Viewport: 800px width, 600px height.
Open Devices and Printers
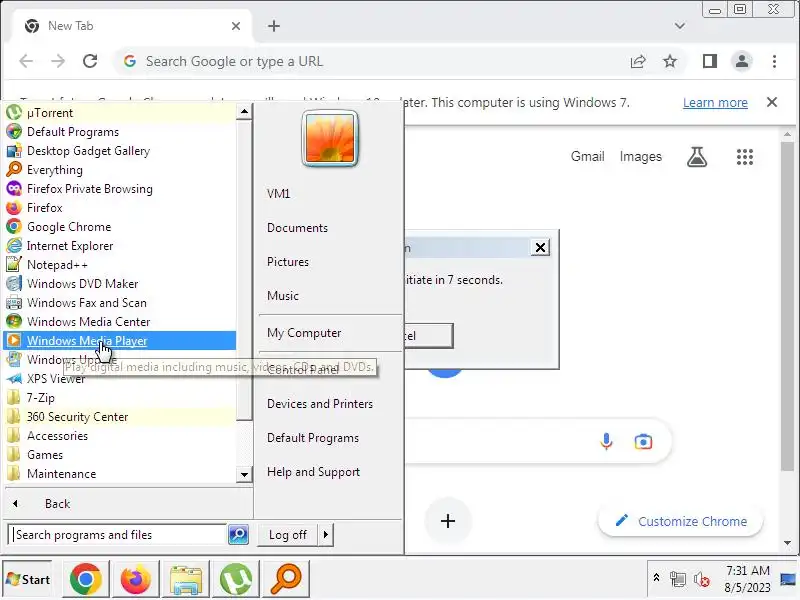320,404
